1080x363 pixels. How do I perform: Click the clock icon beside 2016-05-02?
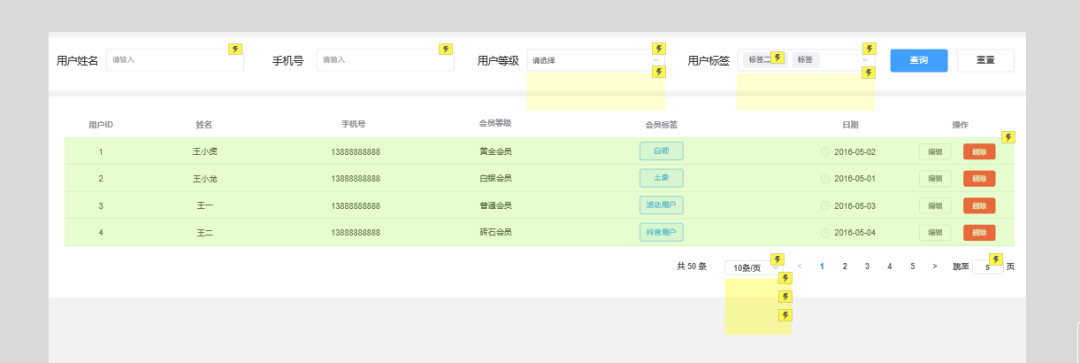click(x=825, y=152)
